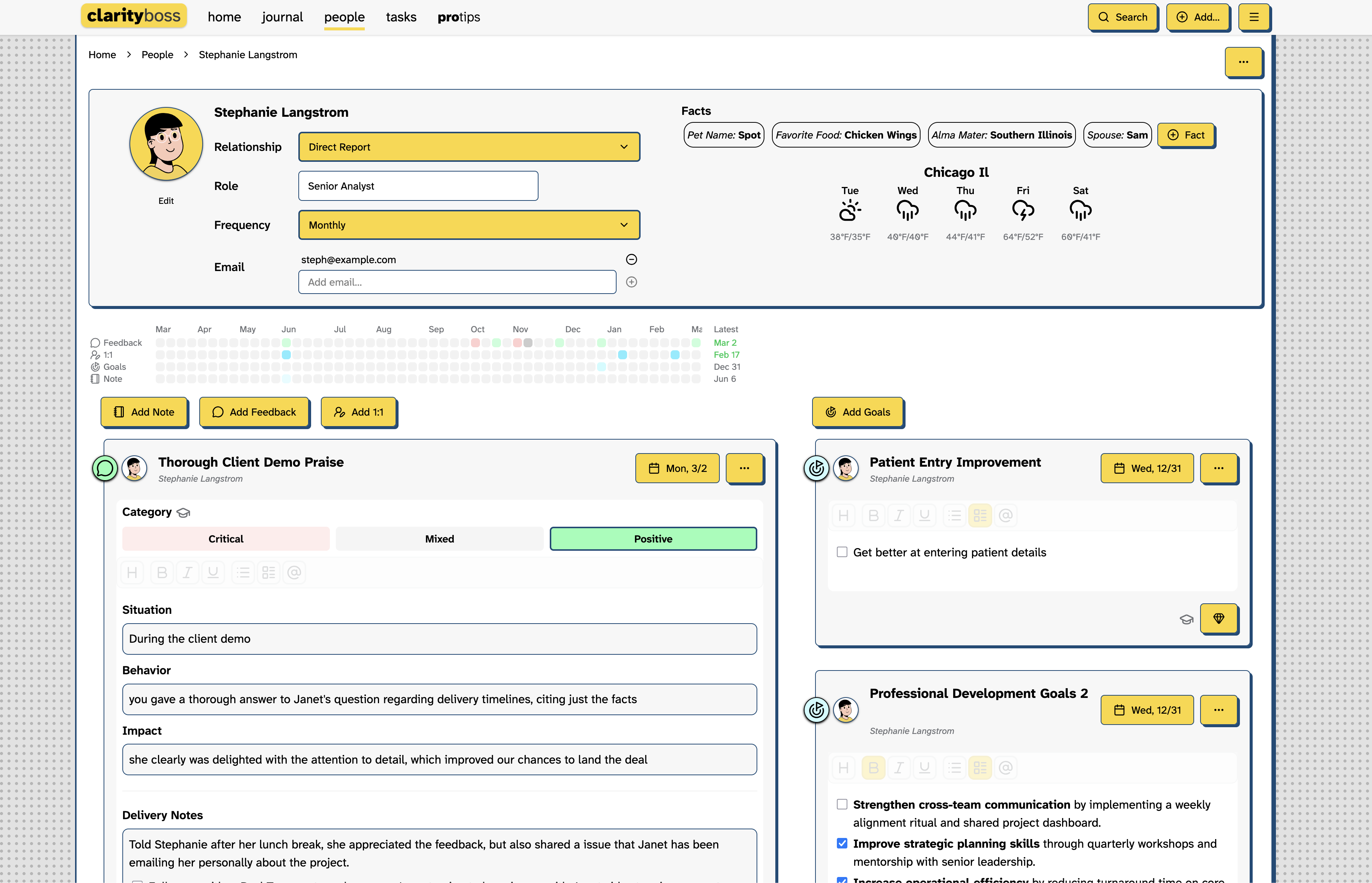This screenshot has width=1372, height=883.
Task: Open the Relationship dropdown showing Direct Report
Action: [x=469, y=147]
